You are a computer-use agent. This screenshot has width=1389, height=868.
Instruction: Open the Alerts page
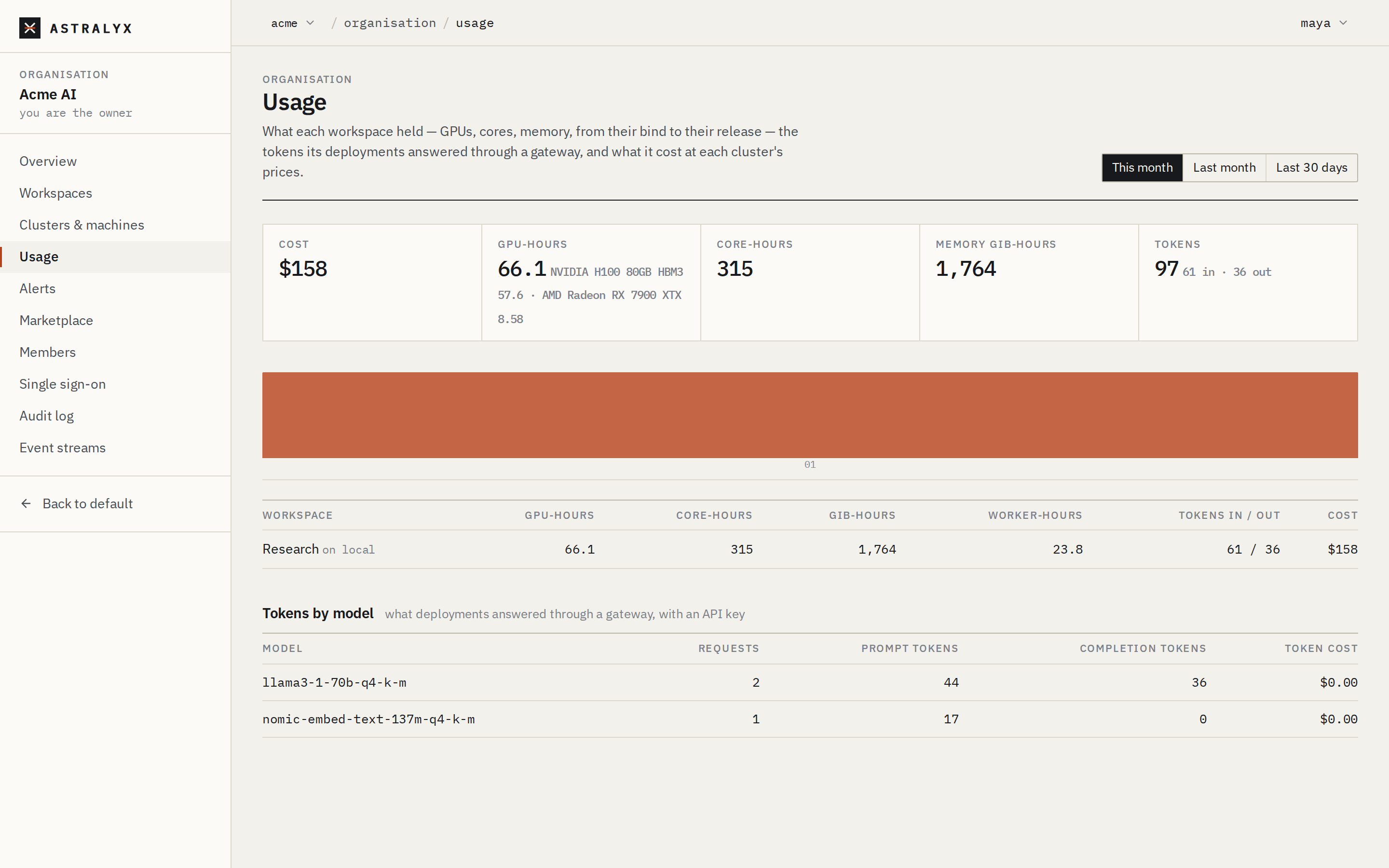(x=115, y=289)
